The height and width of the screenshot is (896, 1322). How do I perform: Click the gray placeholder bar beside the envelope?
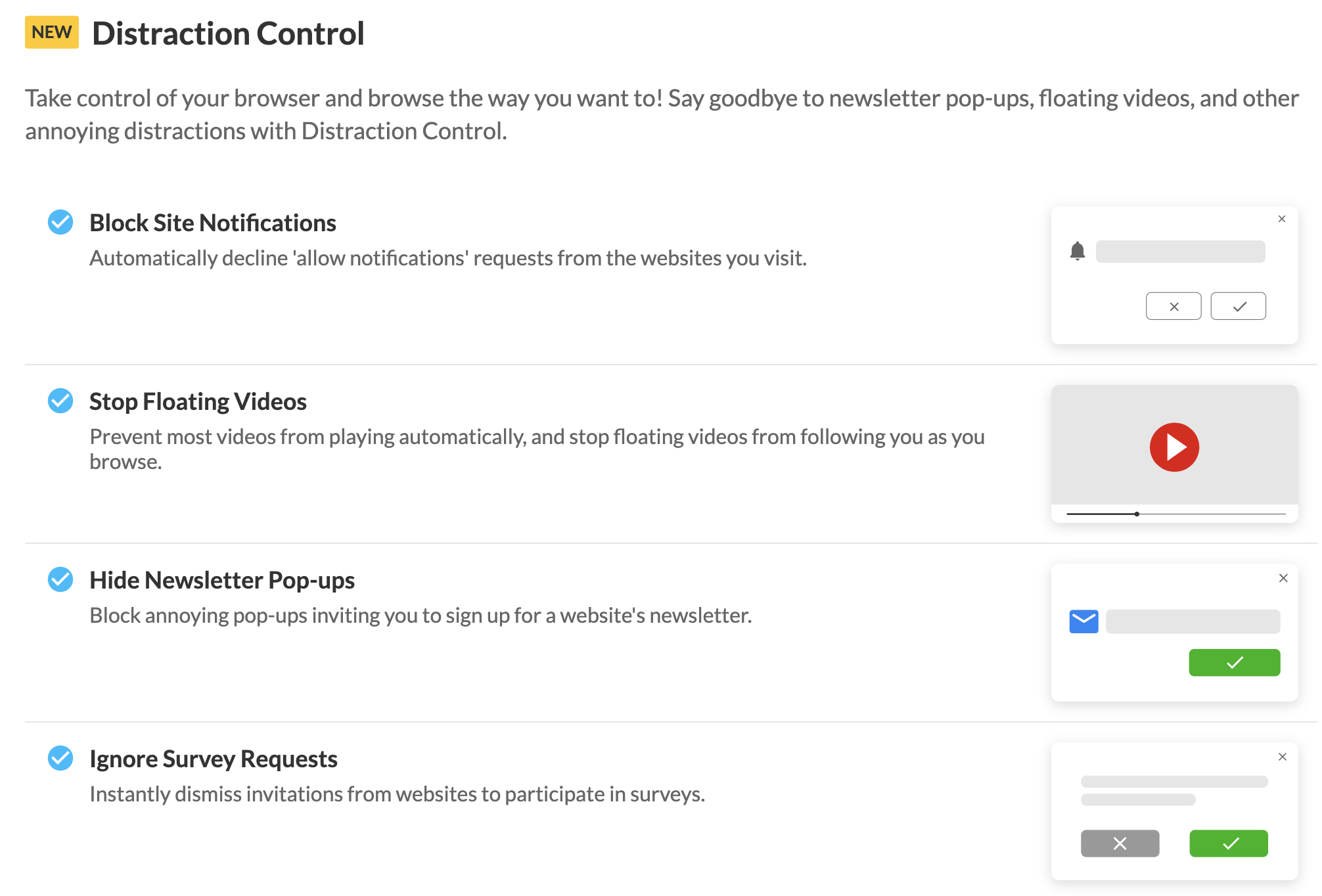(x=1193, y=621)
